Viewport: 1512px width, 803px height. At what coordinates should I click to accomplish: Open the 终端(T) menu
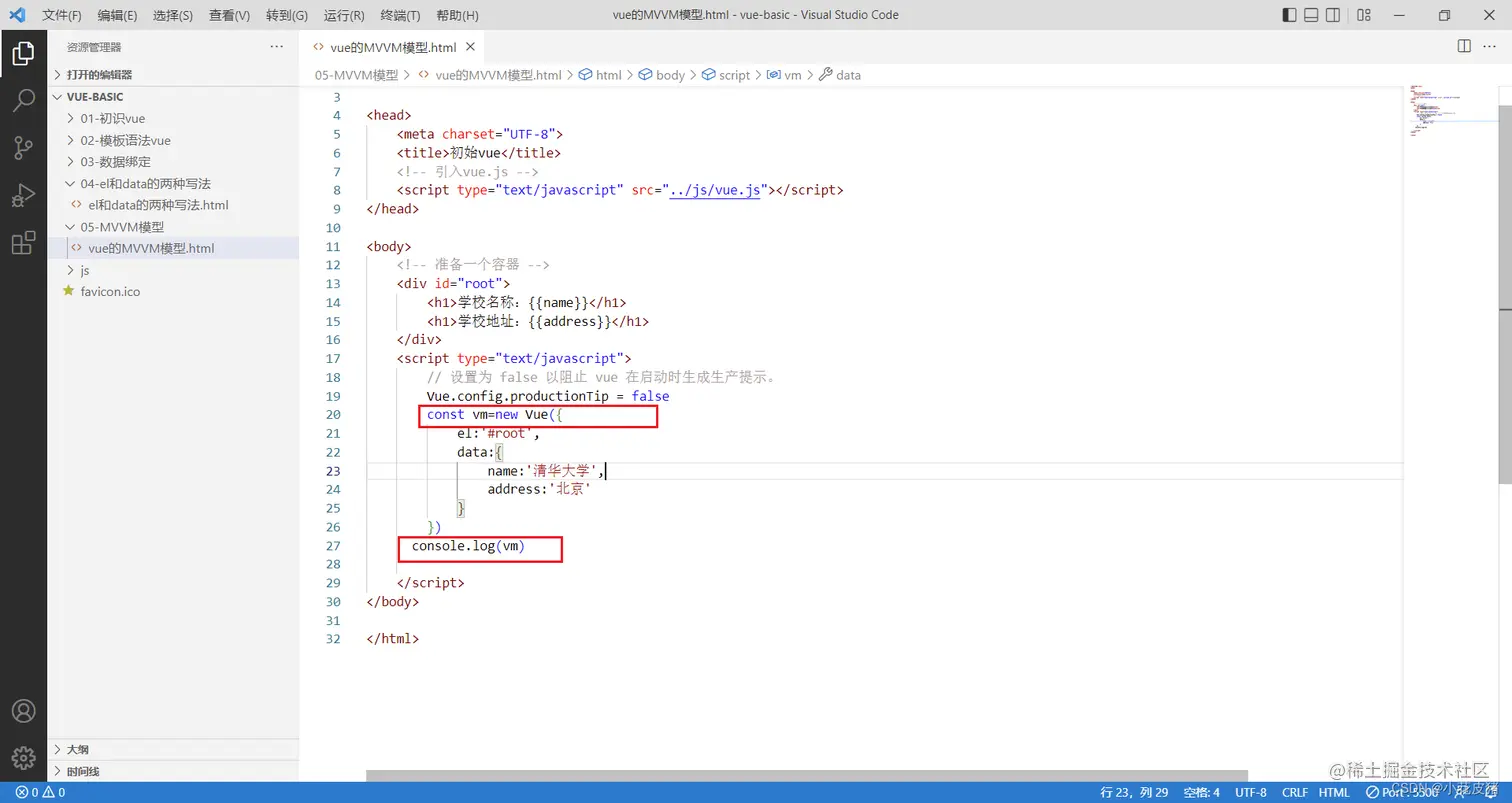click(x=400, y=15)
